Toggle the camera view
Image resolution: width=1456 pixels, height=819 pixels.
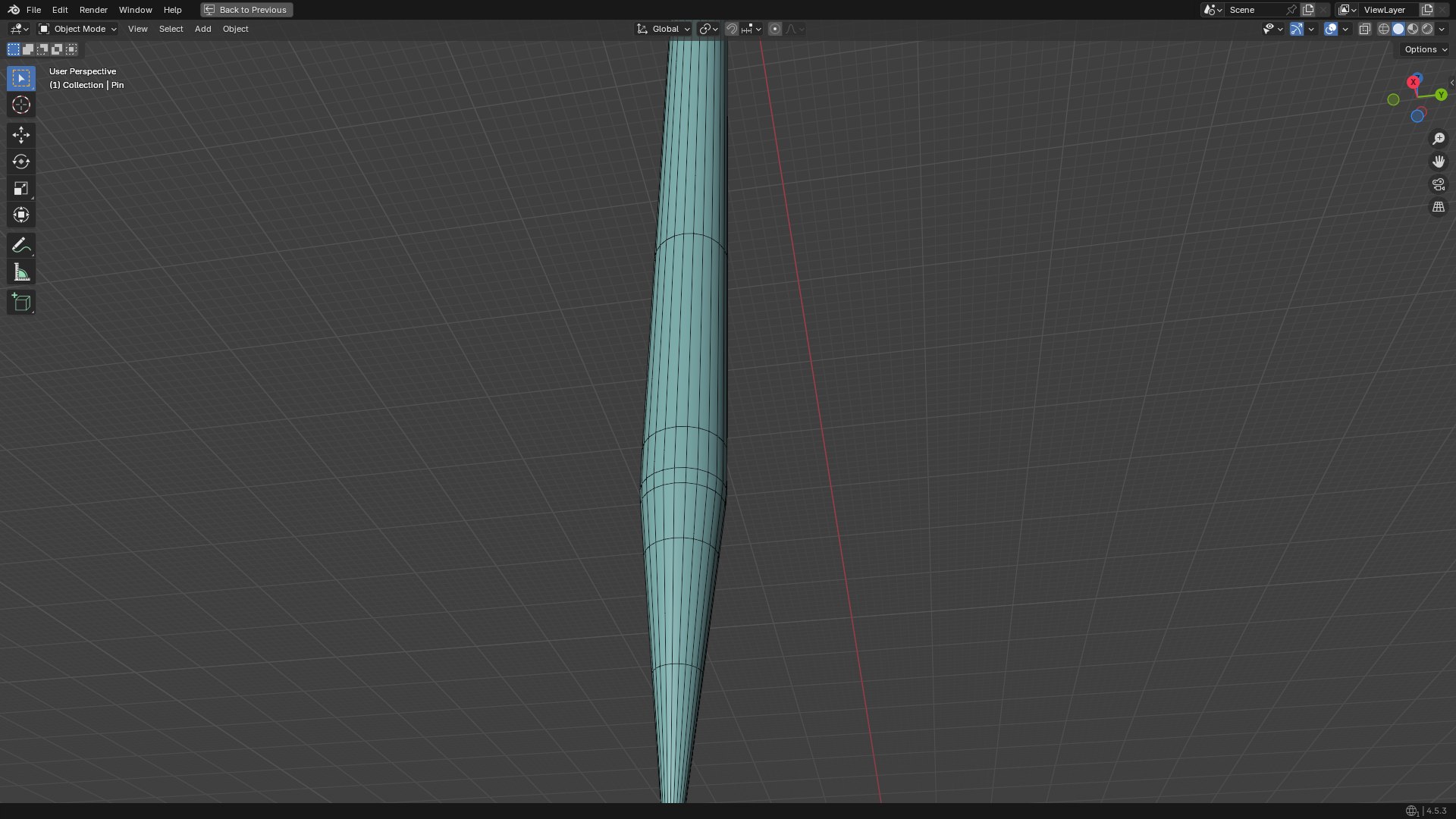[1439, 184]
